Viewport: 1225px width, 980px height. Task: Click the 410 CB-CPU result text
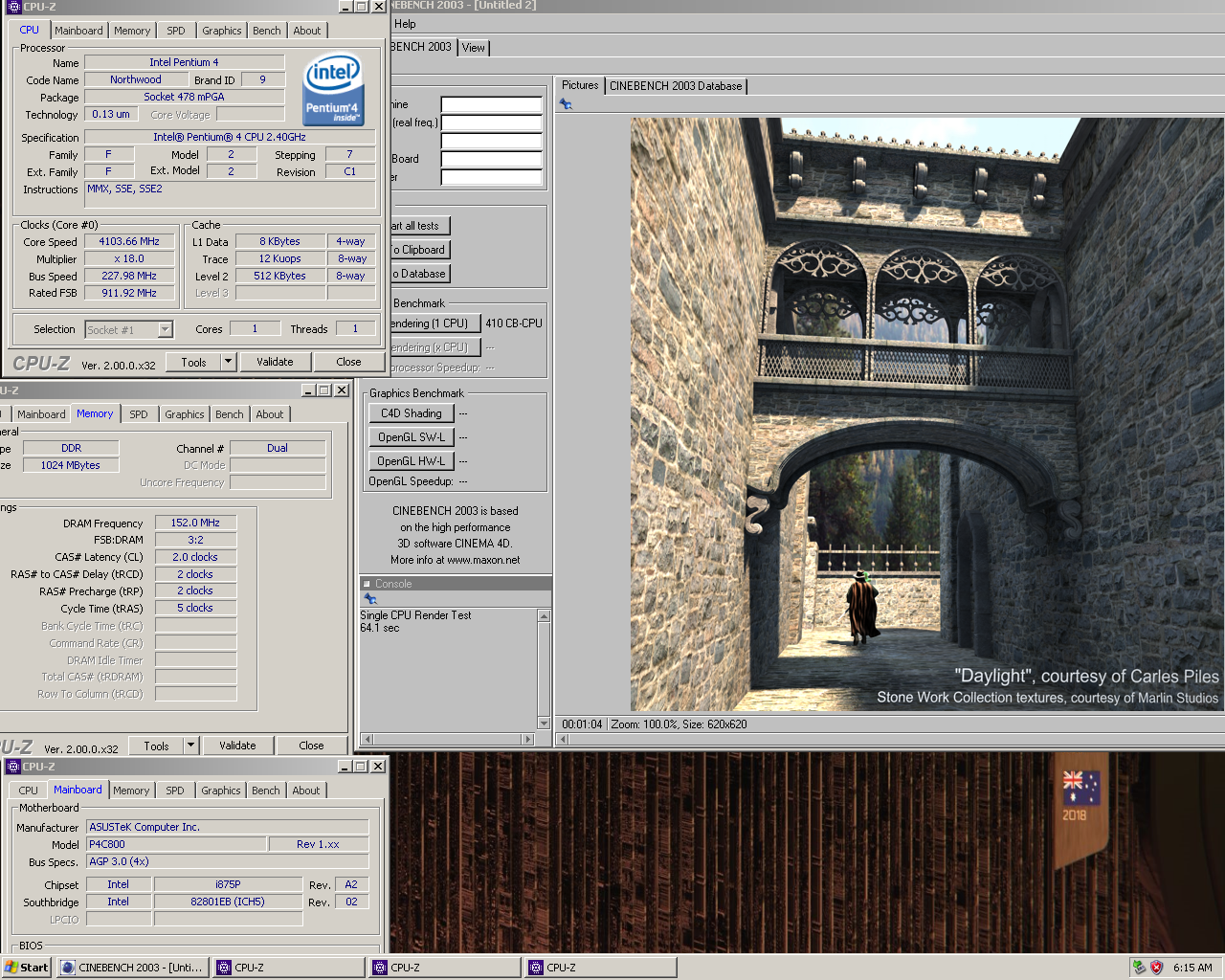tap(514, 323)
